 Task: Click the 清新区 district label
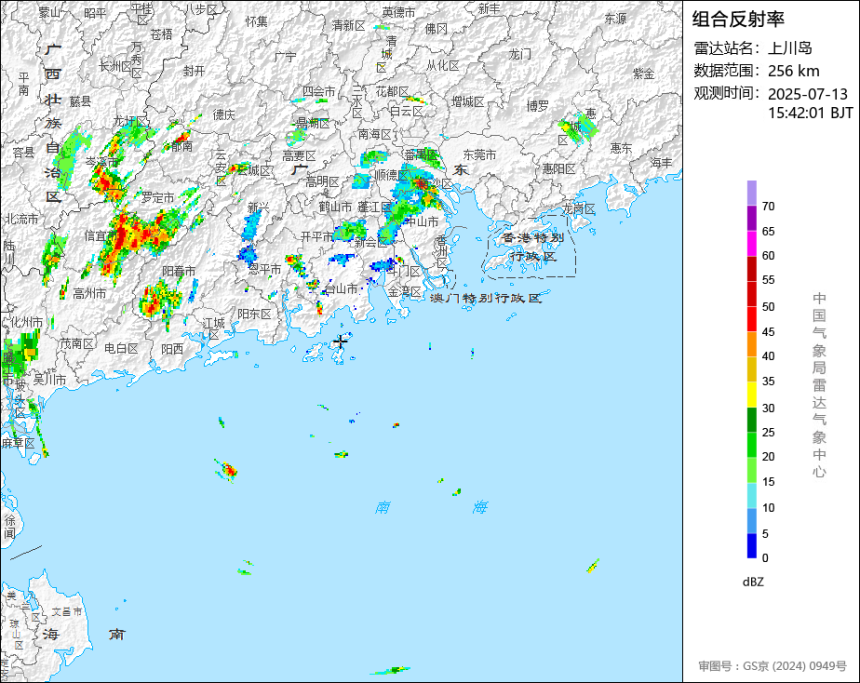coord(348,26)
